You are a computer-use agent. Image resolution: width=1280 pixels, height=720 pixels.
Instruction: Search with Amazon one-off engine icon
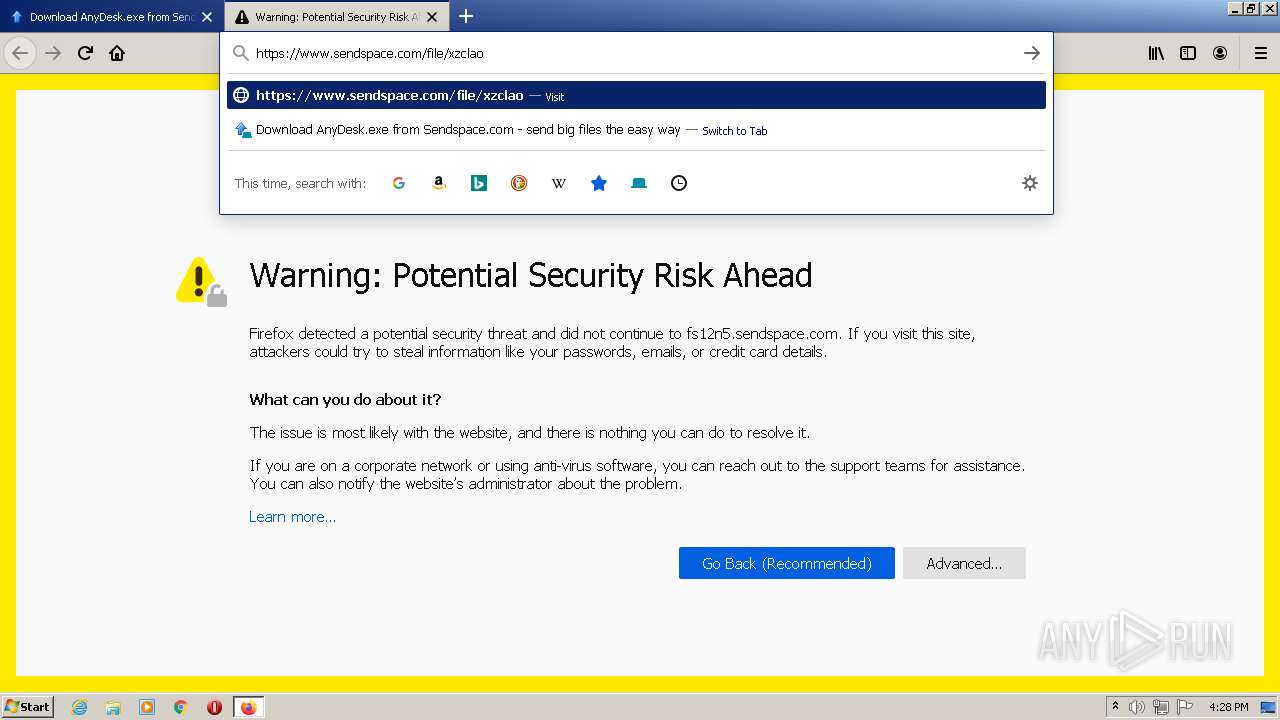(x=439, y=183)
